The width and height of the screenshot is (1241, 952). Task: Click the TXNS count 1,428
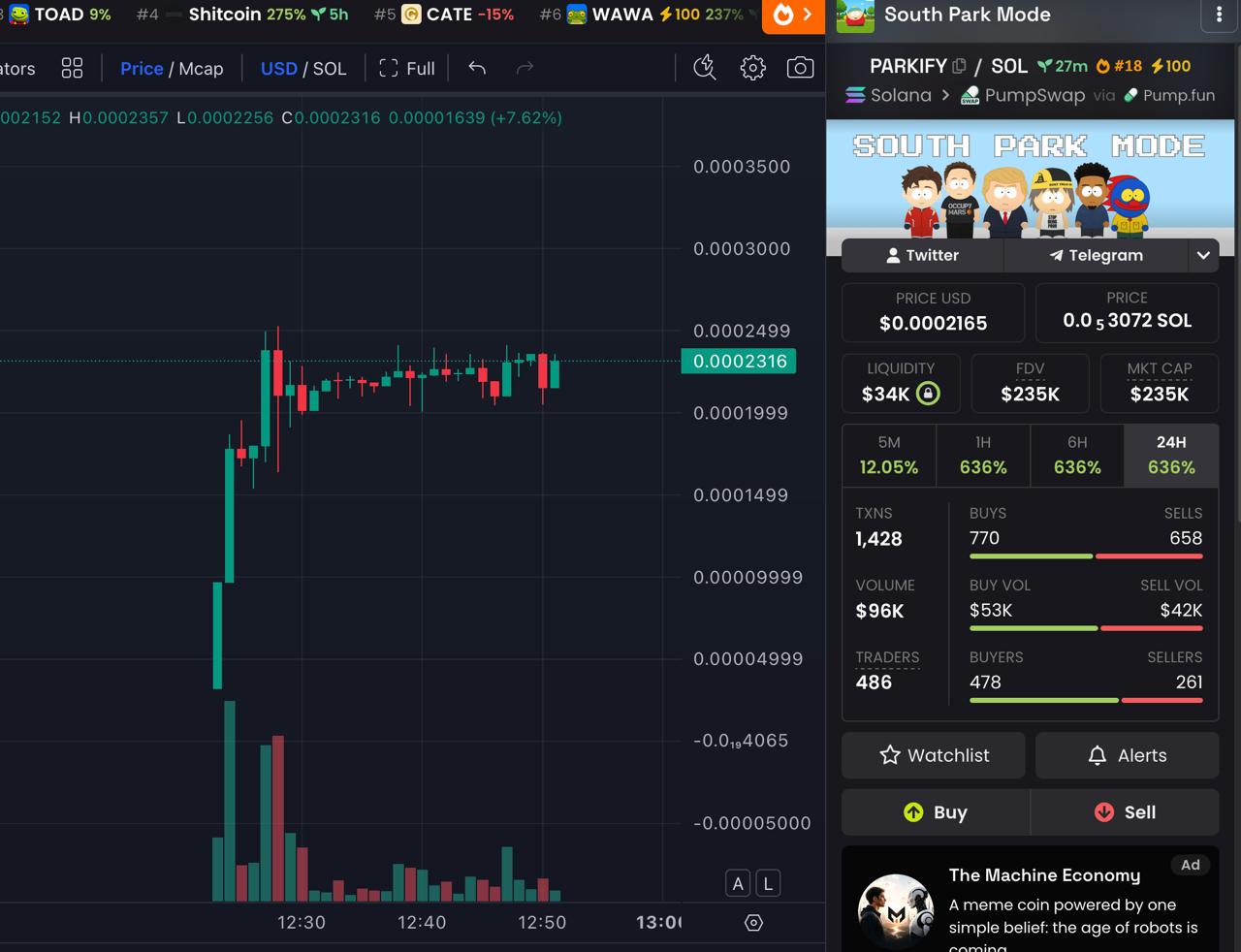coord(878,539)
